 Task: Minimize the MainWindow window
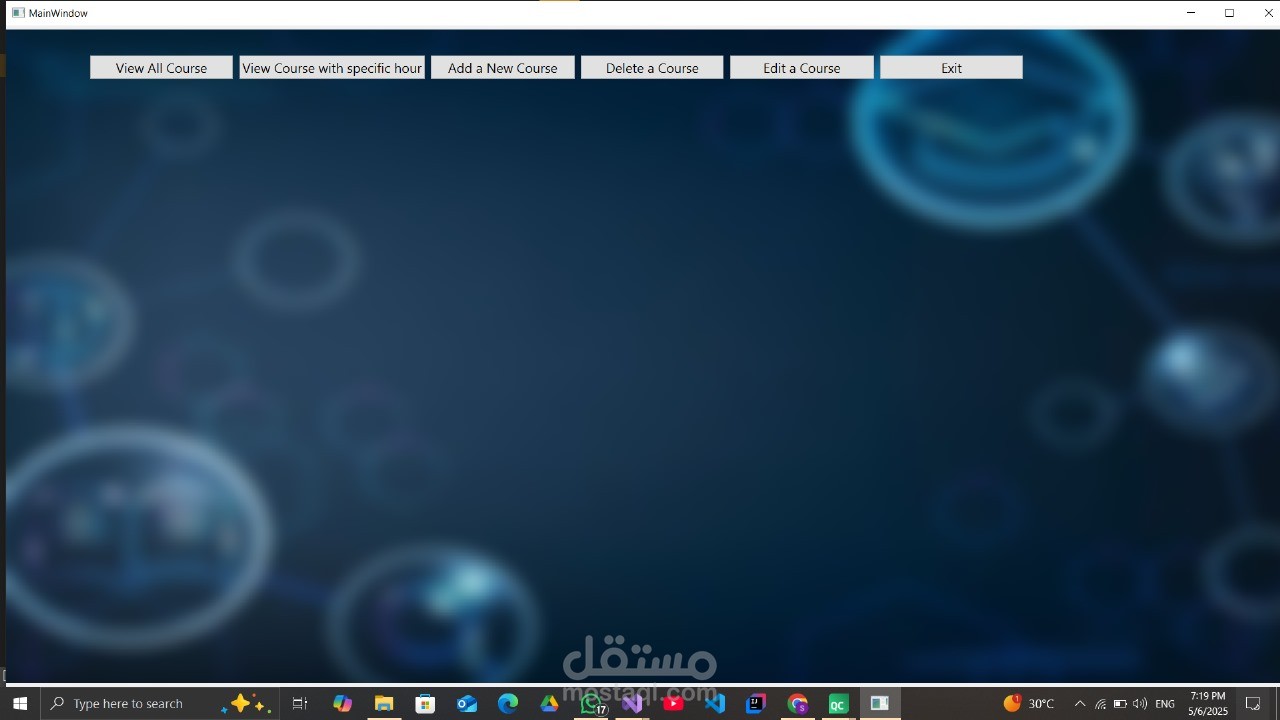click(1191, 13)
